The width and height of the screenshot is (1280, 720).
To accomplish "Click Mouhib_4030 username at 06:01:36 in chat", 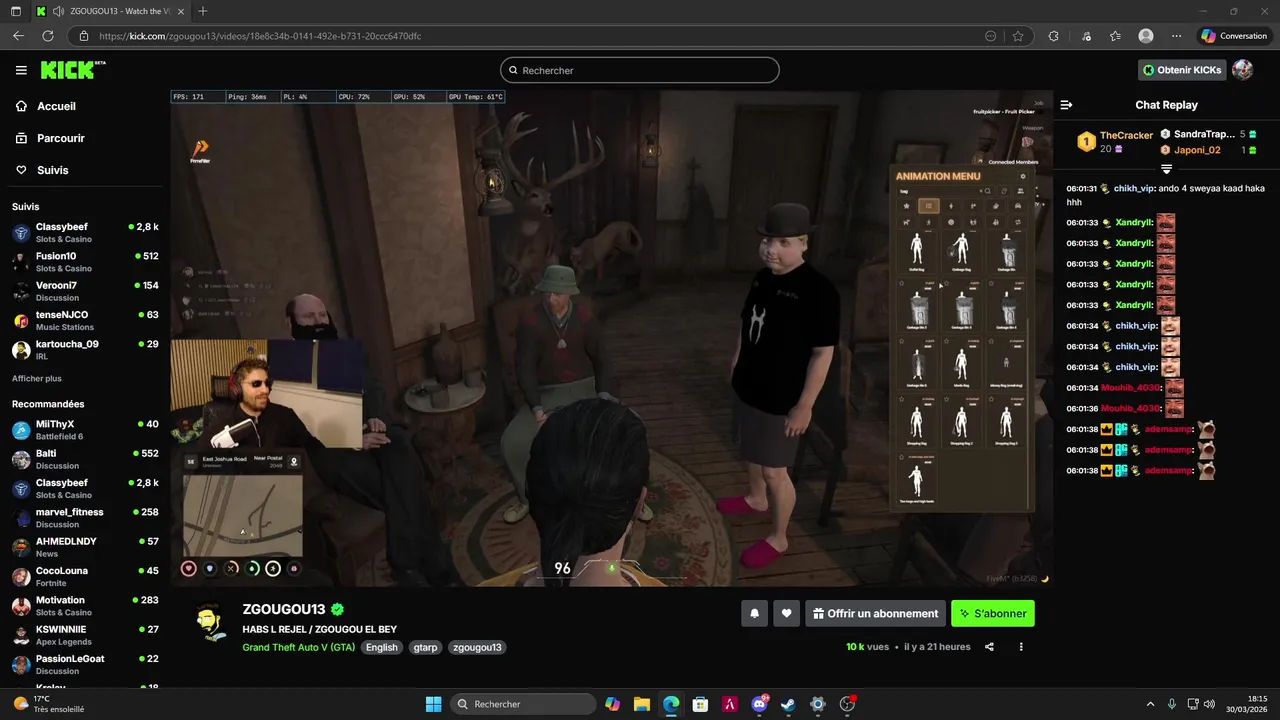I will pyautogui.click(x=1130, y=408).
